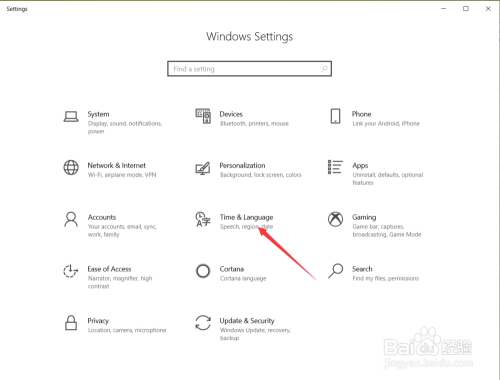This screenshot has width=500, height=380.
Task: Click 'Uninstall, defaults, optional features' description
Action: 388,179
